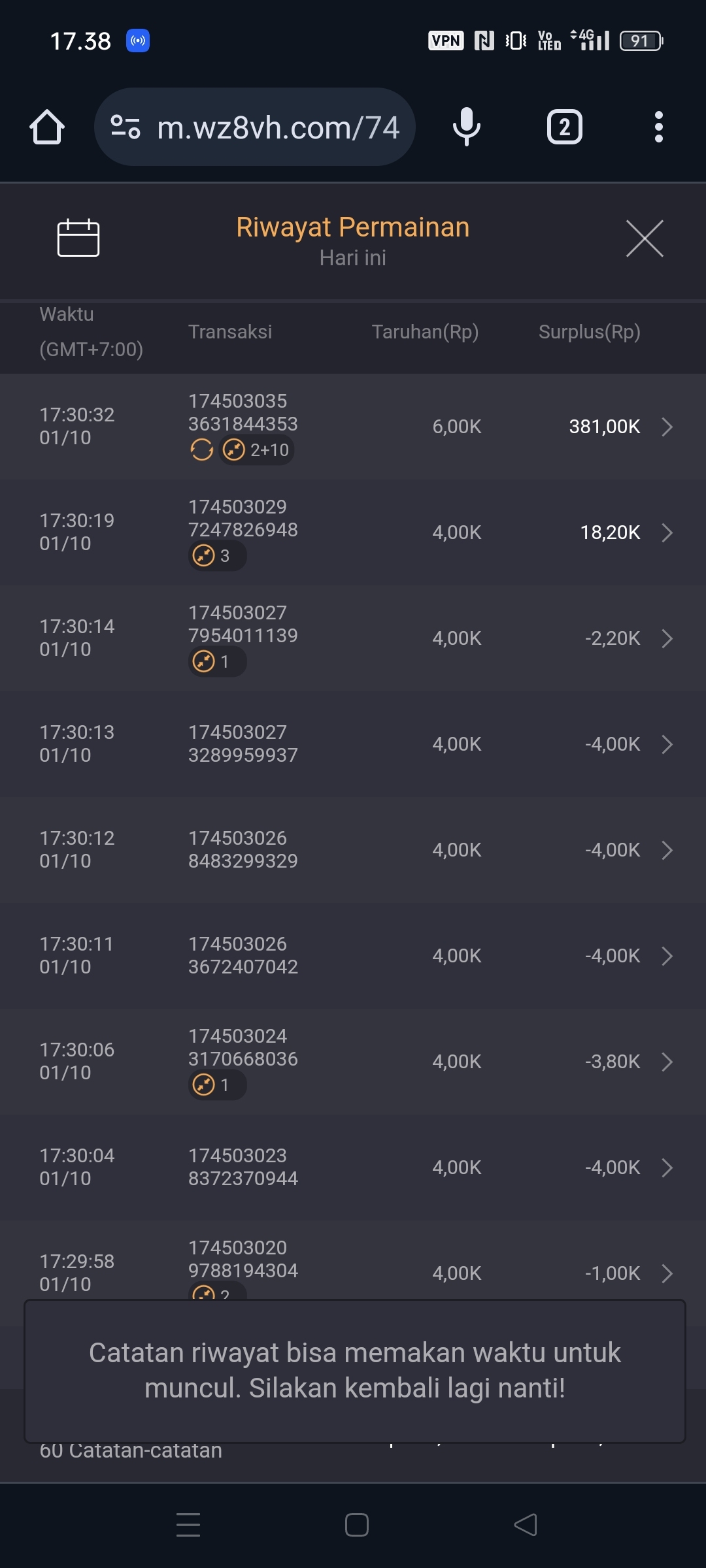Expand the 18,20K surplus transaction row
Viewport: 706px width, 1568px height.
[667, 532]
